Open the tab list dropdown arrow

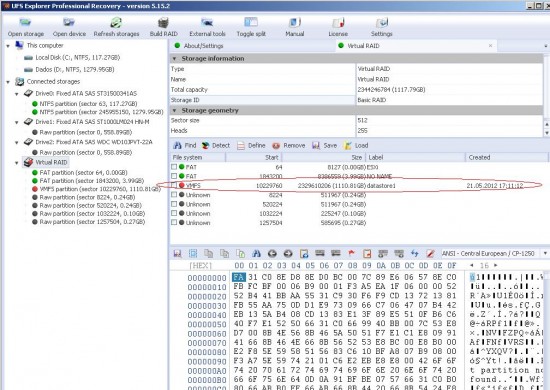tap(546, 46)
